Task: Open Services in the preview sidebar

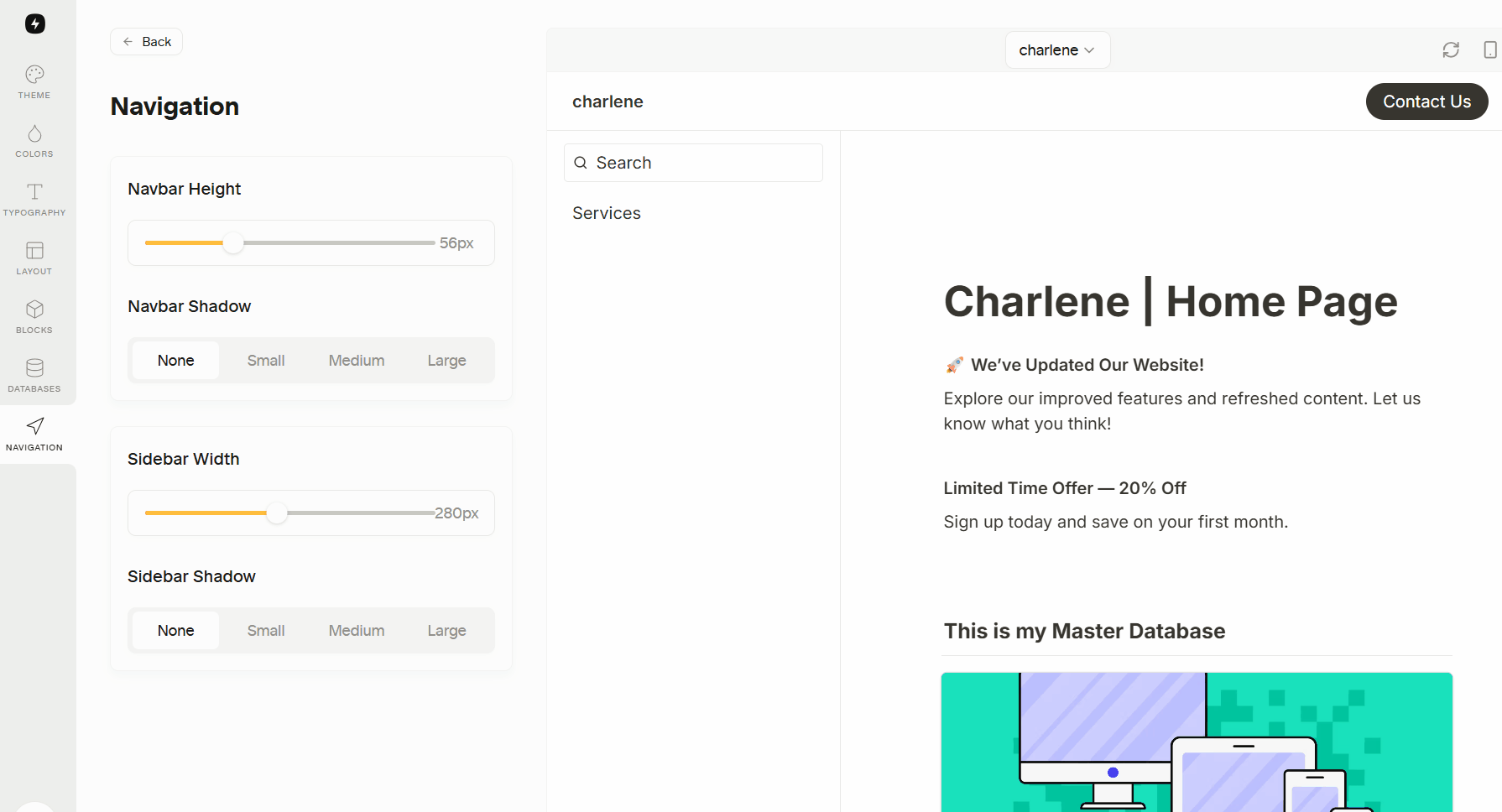Action: click(x=607, y=213)
